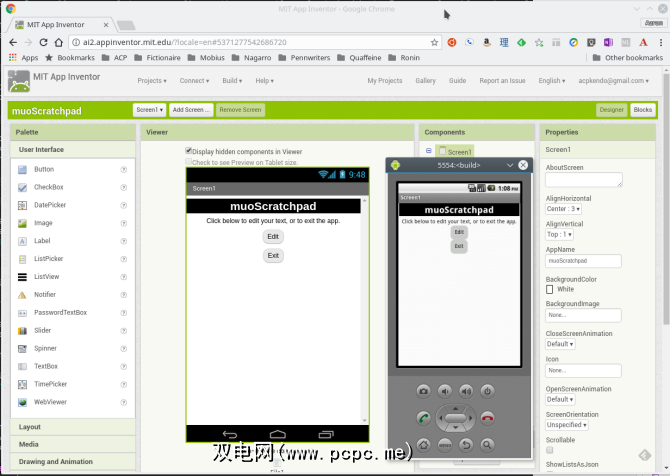Image resolution: width=670 pixels, height=476 pixels.
Task: Click the emulator search button
Action: 488,445
